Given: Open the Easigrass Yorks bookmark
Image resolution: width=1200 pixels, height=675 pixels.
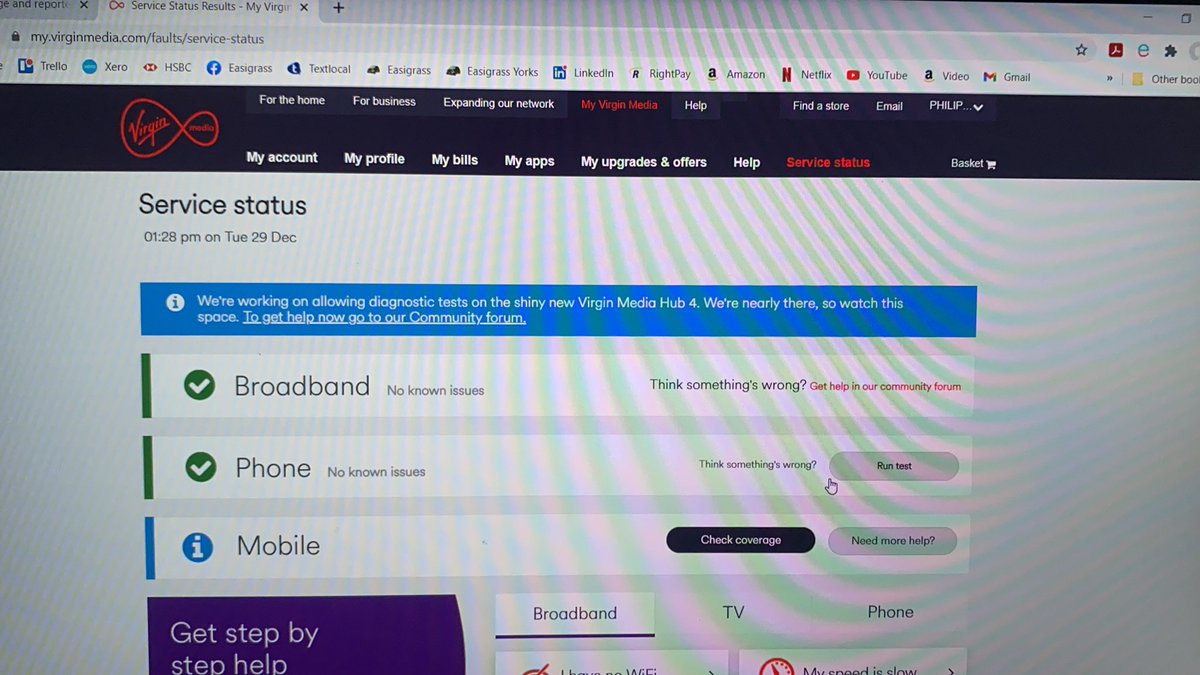Looking at the screenshot, I should [492, 72].
